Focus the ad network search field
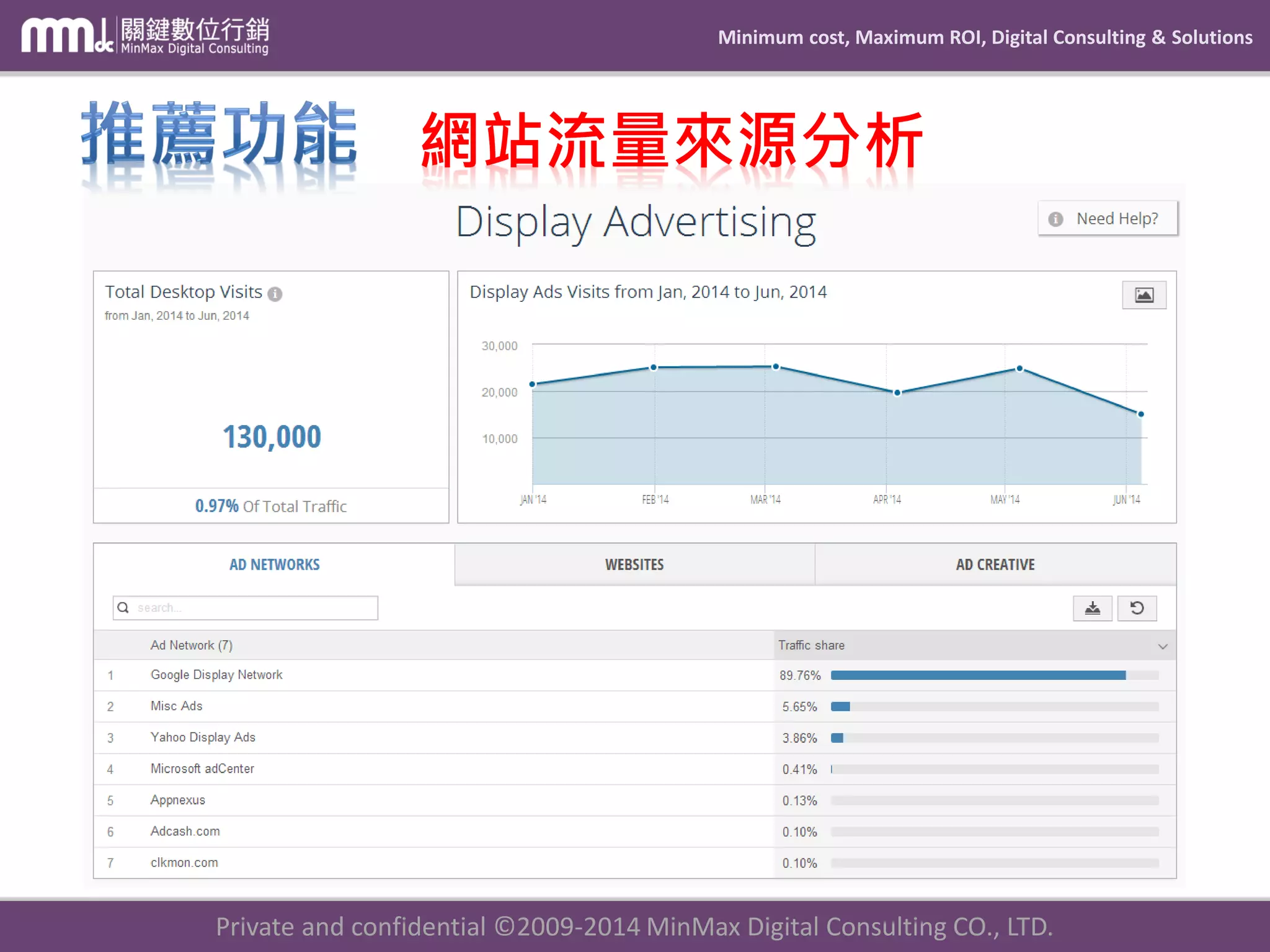Screen dimensions: 1270x952 [246, 607]
